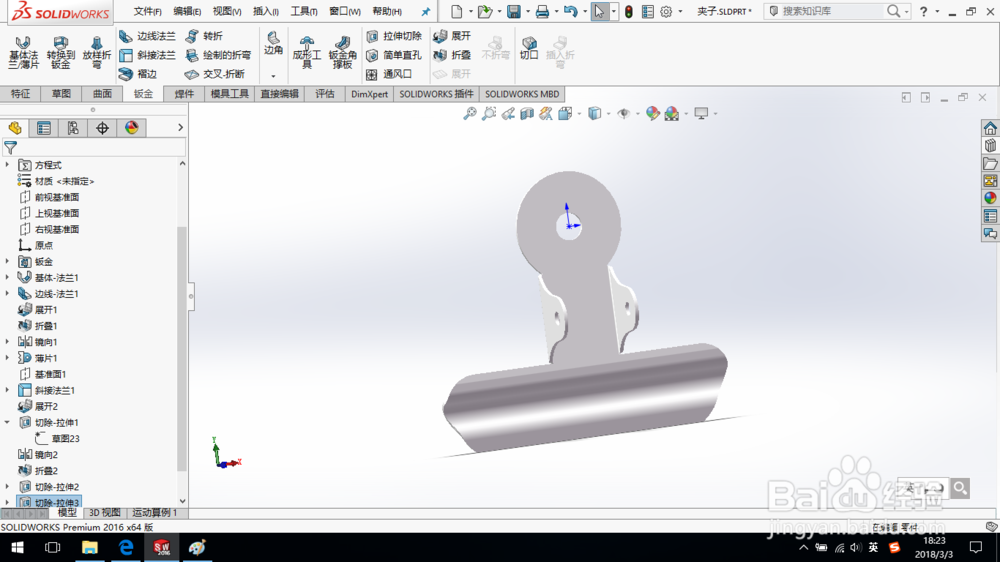Expand the 方程式 tree node
Screen dimensions: 1000x562
8,165
